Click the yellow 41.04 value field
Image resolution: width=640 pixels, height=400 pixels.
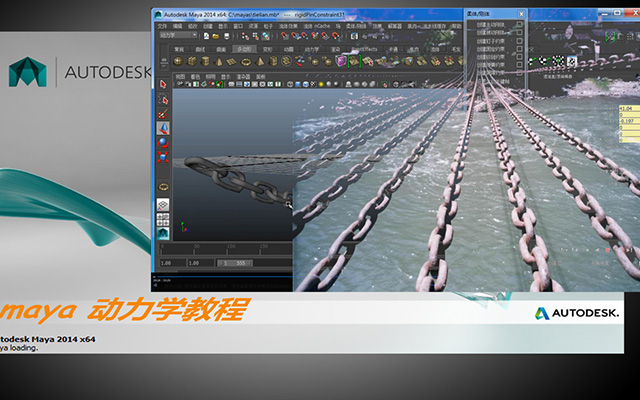[629, 109]
